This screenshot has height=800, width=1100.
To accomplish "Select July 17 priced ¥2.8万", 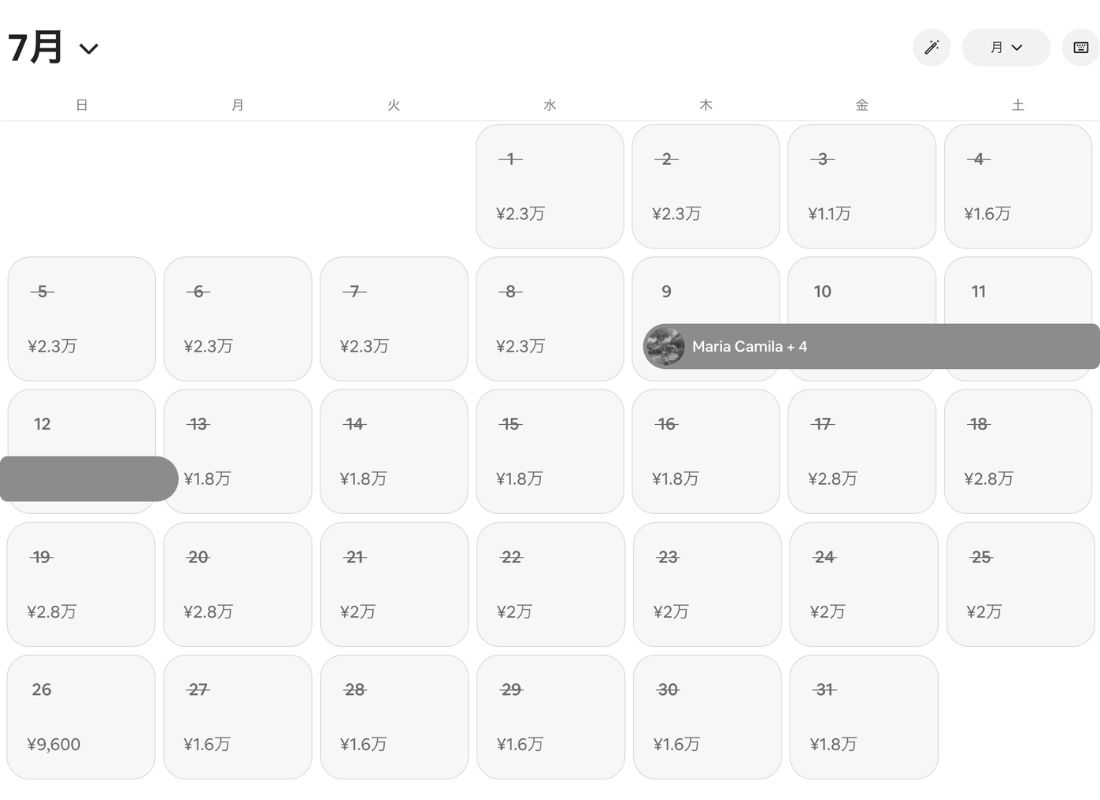I will pyautogui.click(x=861, y=451).
